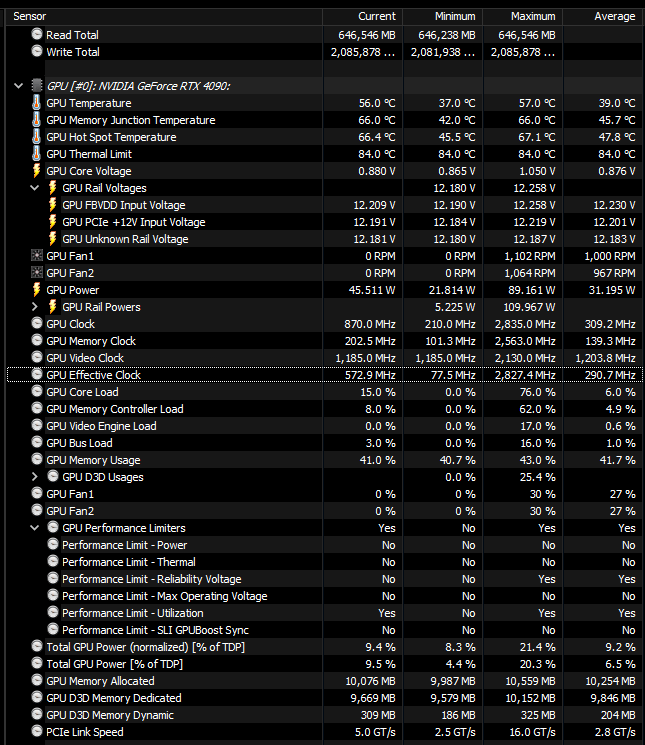Click the thermometer icon next to GPU Hot Spot Temperature
Screen dimensions: 645x745
pyautogui.click(x=37, y=137)
